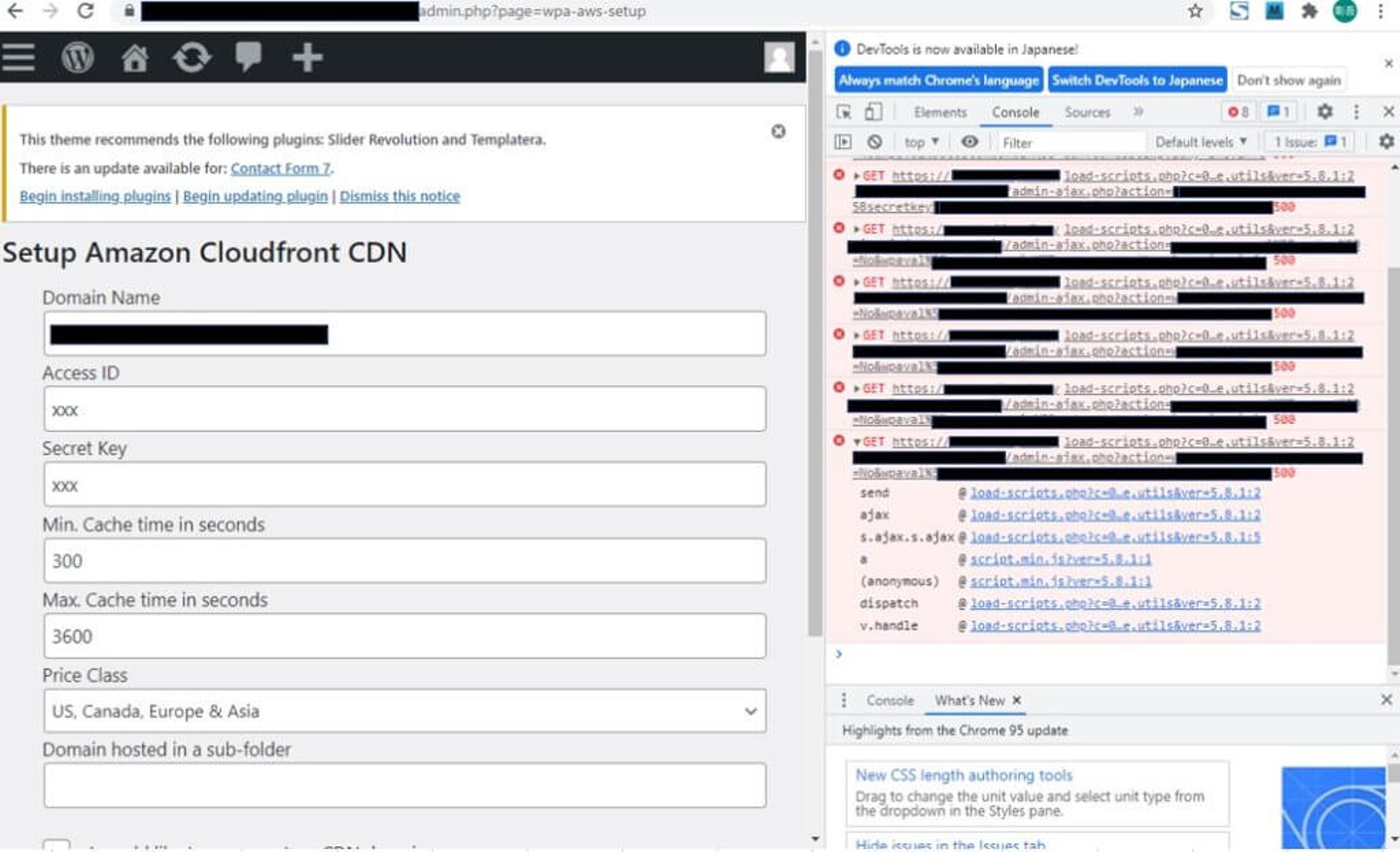Go forward in the browser
1400x852 pixels.
pos(51,11)
